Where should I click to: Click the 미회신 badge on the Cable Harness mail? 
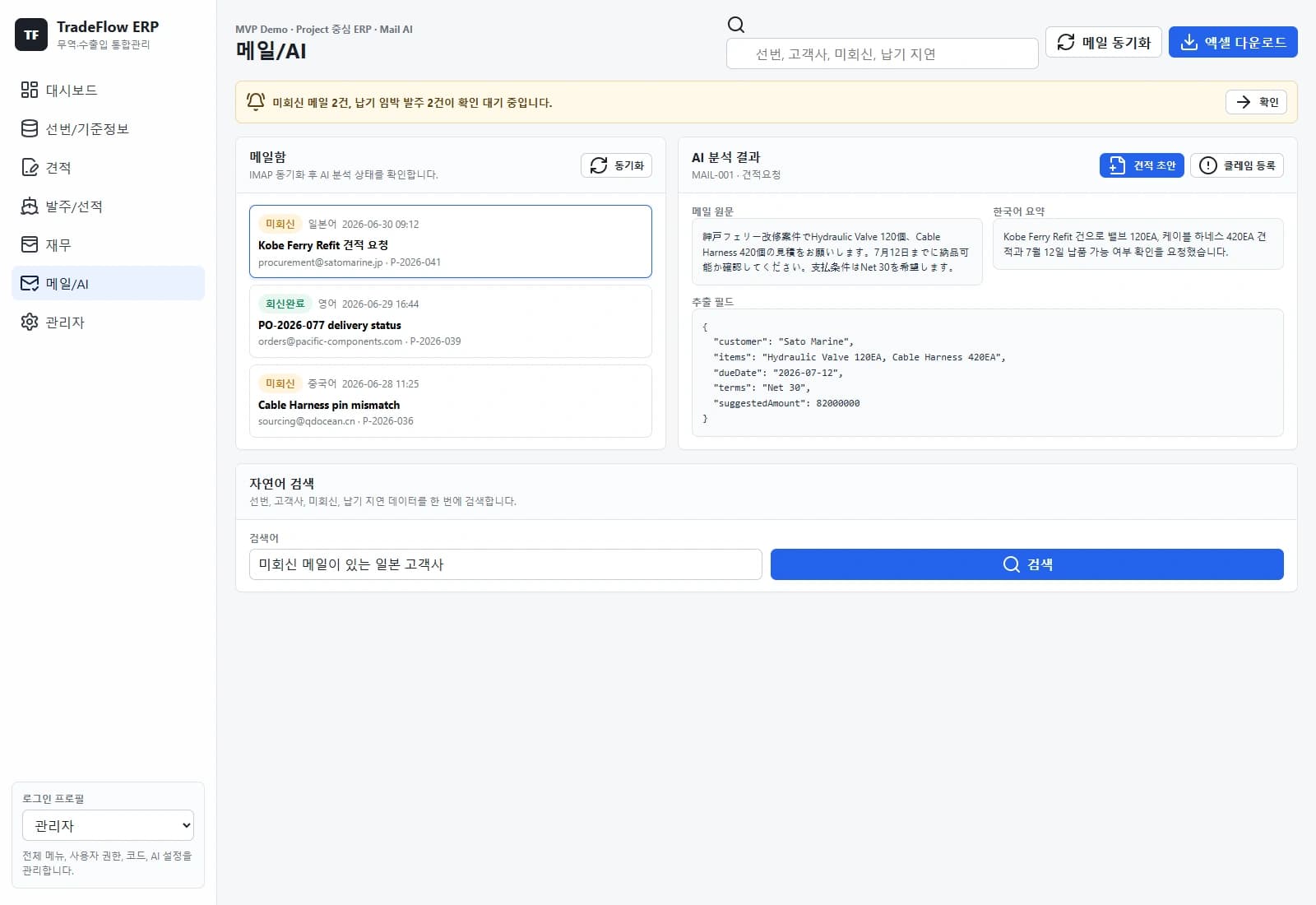pyautogui.click(x=280, y=383)
